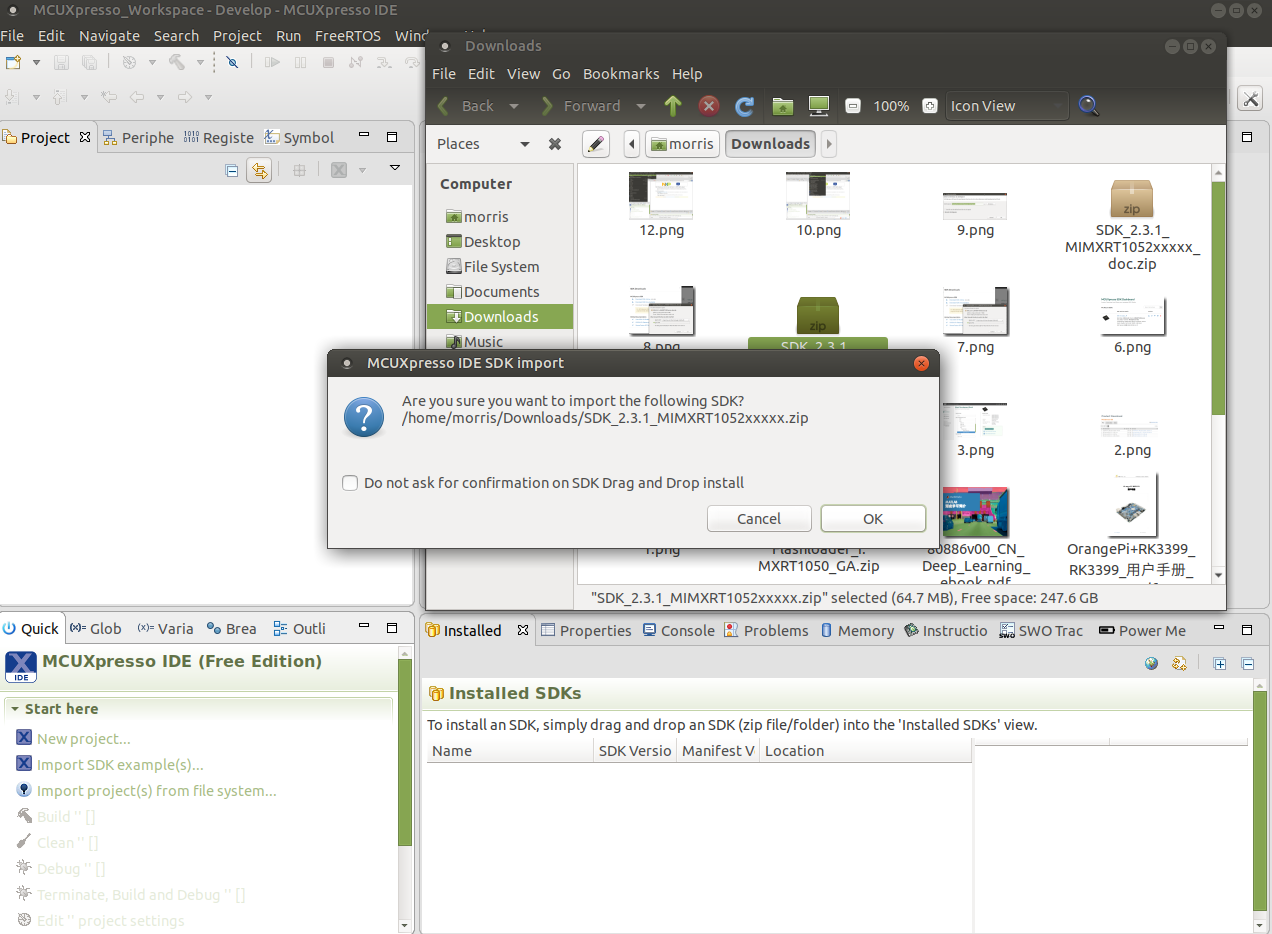Open the Build hammer dropdown arrow
The width and height of the screenshot is (1272, 934).
pos(200,62)
